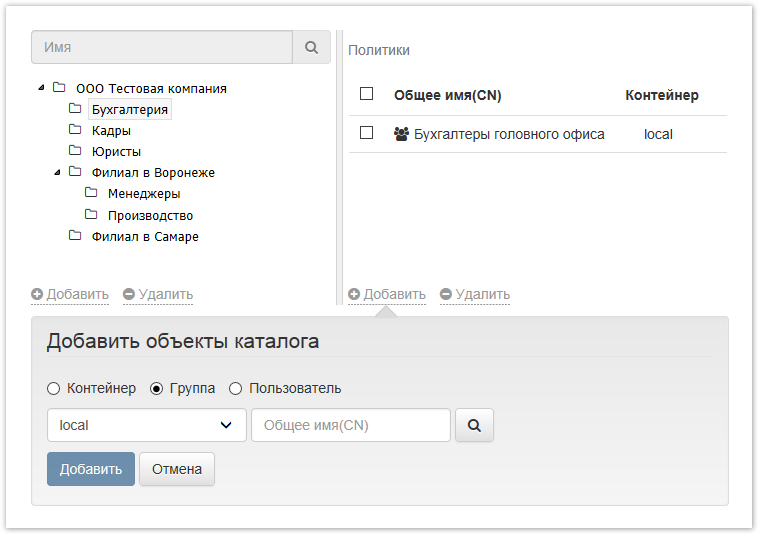Click the group icon for Бухгалтеры головного офиса
The image size is (758, 534).
(401, 133)
